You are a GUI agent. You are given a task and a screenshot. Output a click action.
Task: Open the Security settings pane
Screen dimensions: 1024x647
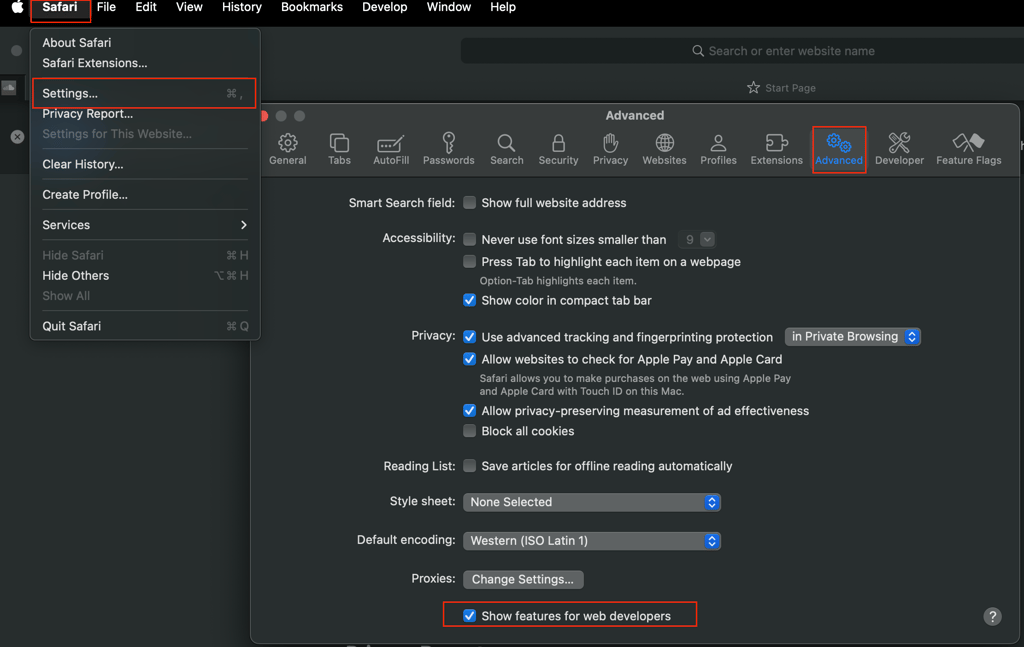(x=558, y=150)
